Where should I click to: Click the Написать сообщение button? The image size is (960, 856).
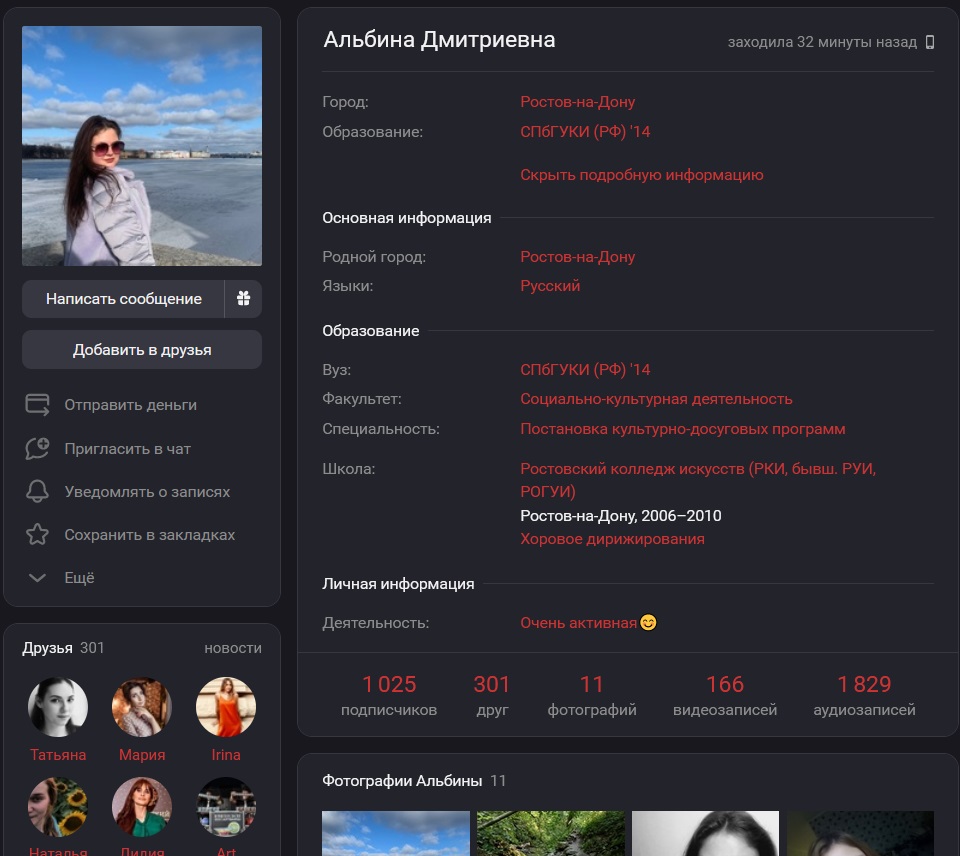pos(123,299)
